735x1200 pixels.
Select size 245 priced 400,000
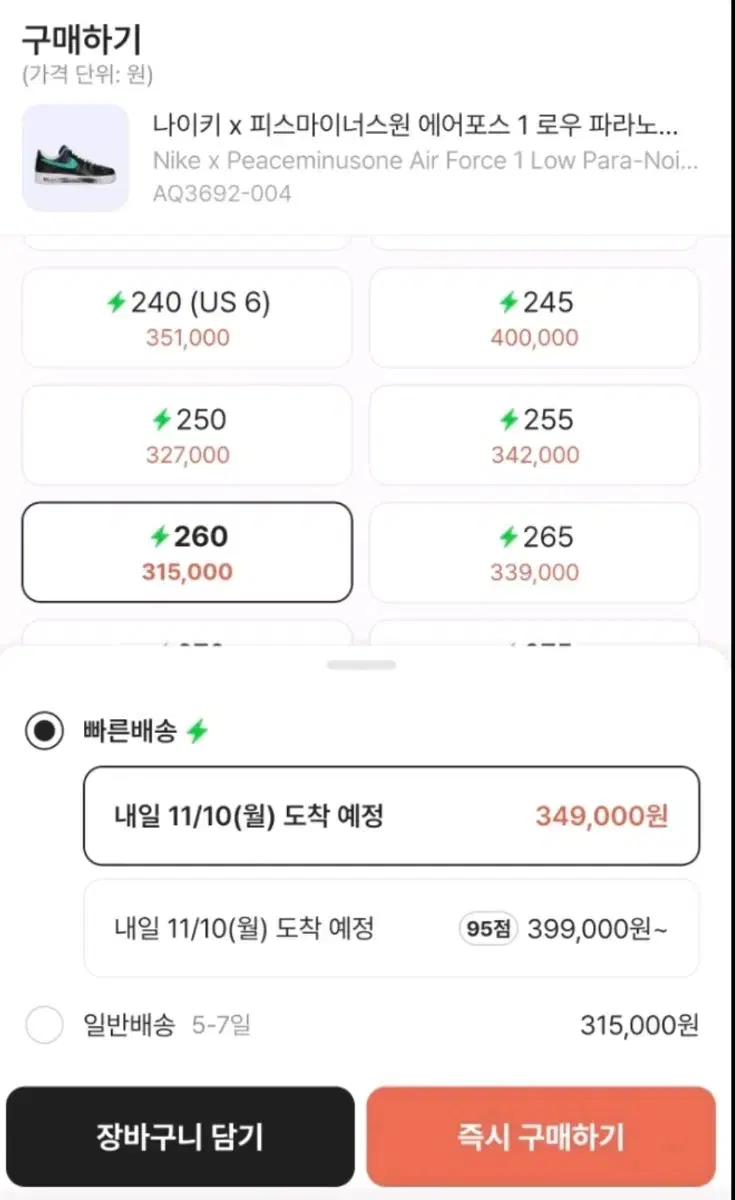tap(534, 318)
